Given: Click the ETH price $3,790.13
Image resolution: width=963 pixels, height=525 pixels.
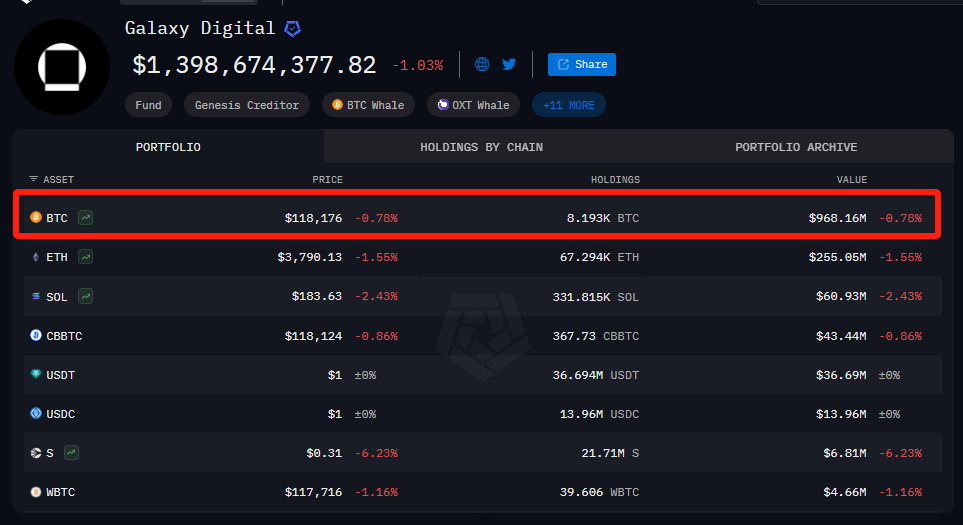Looking at the screenshot, I should click(310, 257).
